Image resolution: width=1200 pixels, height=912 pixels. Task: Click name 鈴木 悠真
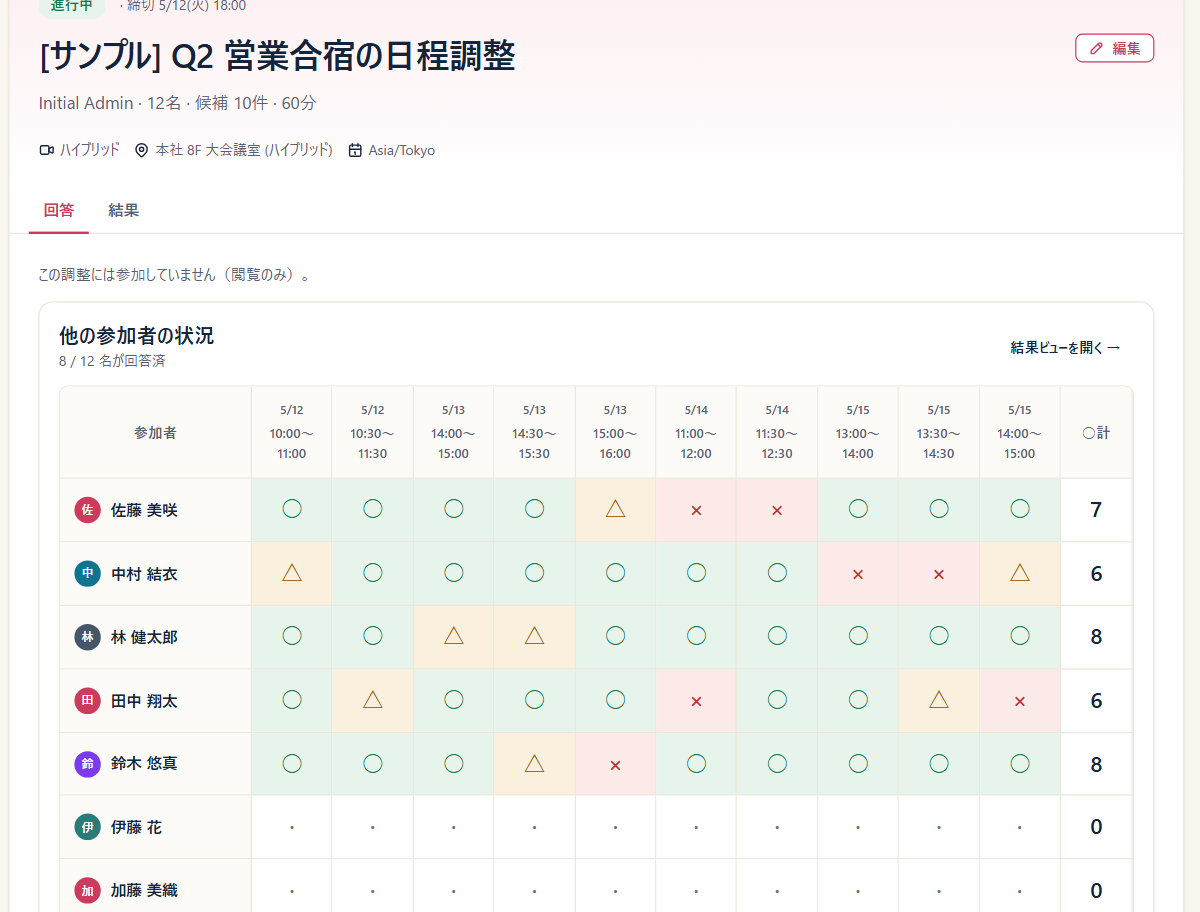pyautogui.click(x=144, y=764)
